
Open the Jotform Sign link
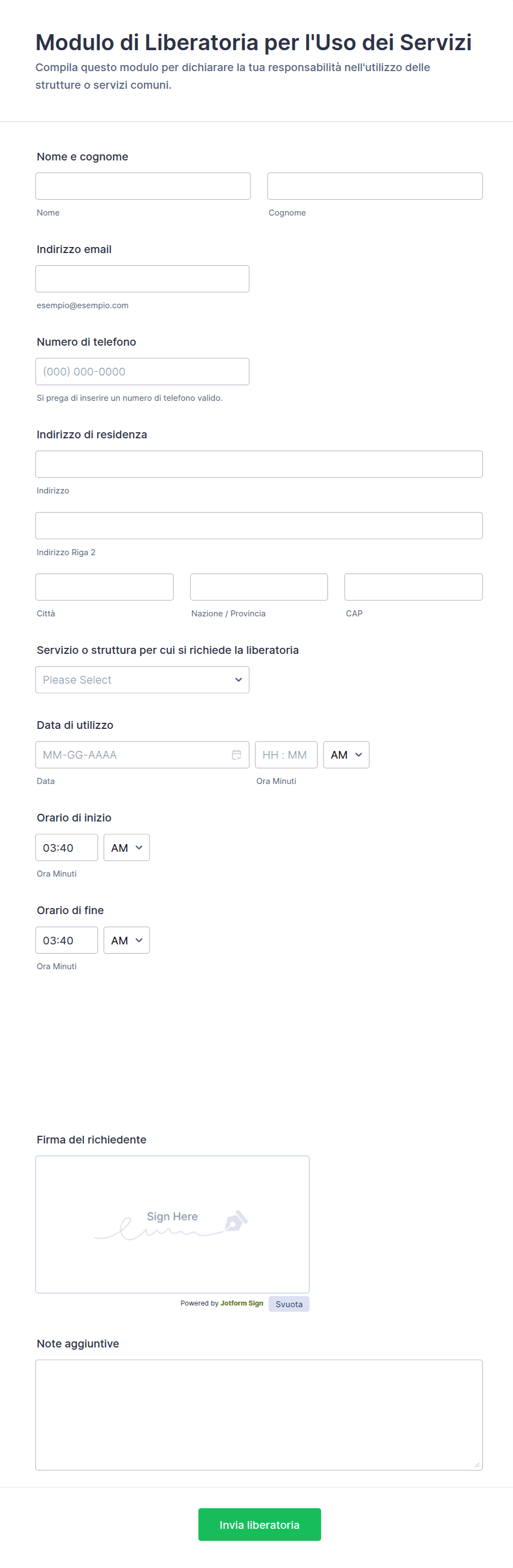click(241, 1303)
